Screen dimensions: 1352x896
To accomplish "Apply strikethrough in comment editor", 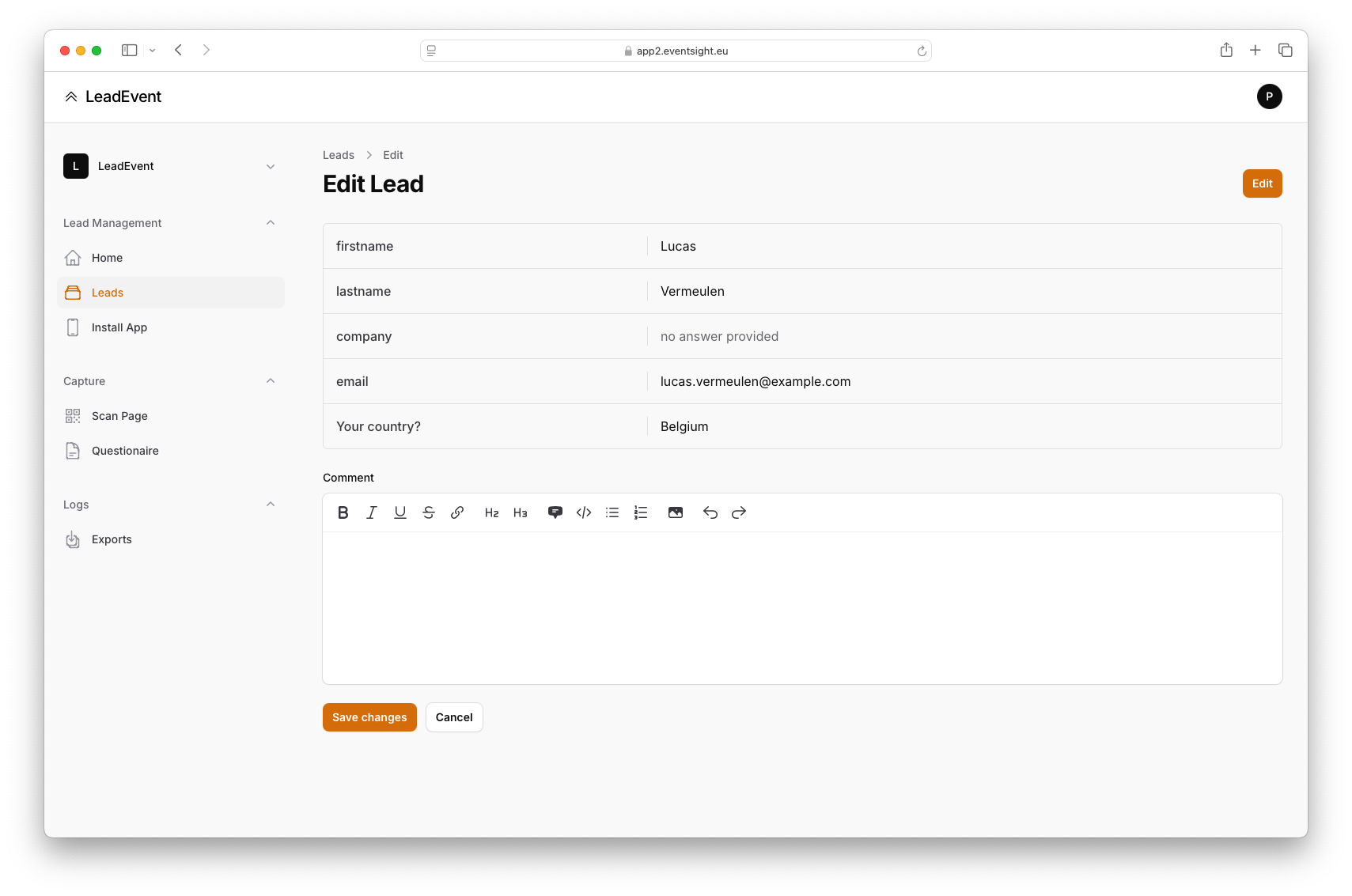I will tap(429, 512).
